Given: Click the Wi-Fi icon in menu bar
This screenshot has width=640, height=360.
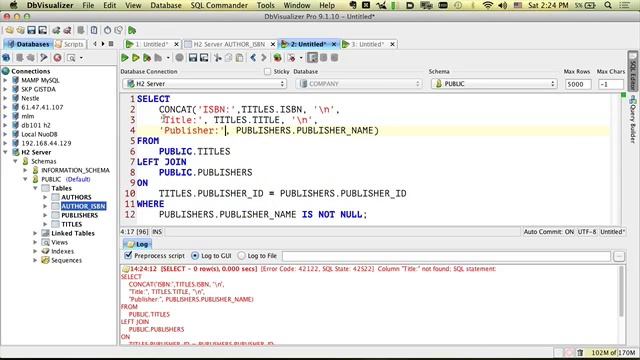Looking at the screenshot, I should pyautogui.click(x=487, y=5).
